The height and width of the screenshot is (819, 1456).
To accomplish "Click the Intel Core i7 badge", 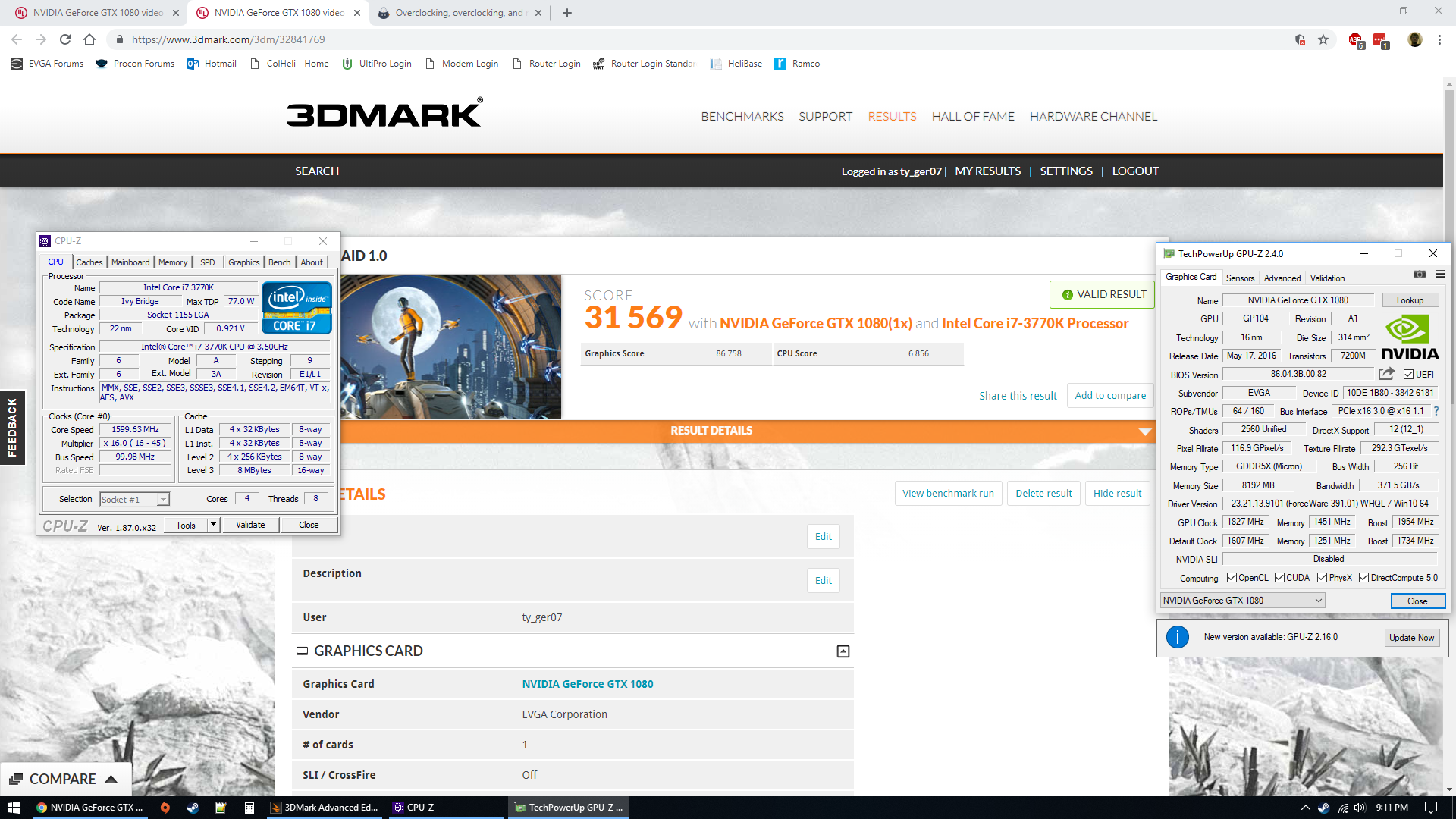I will 297,307.
